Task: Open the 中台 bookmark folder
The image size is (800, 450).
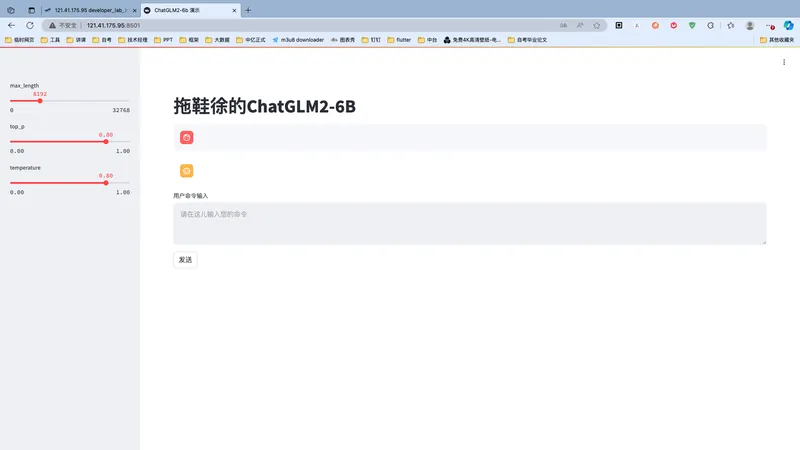Action: (427, 40)
